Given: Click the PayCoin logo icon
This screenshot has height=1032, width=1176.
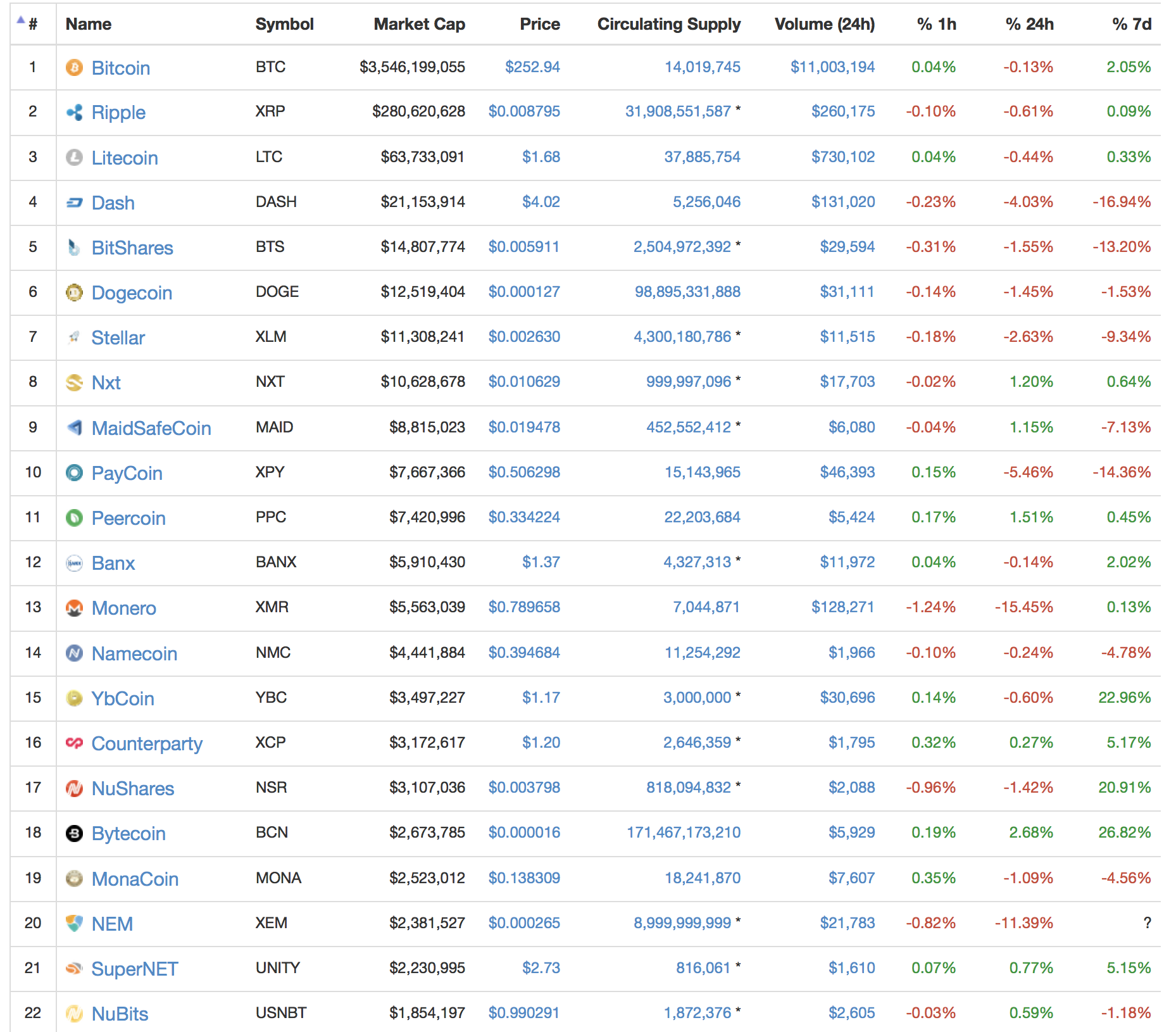Looking at the screenshot, I should pyautogui.click(x=74, y=473).
